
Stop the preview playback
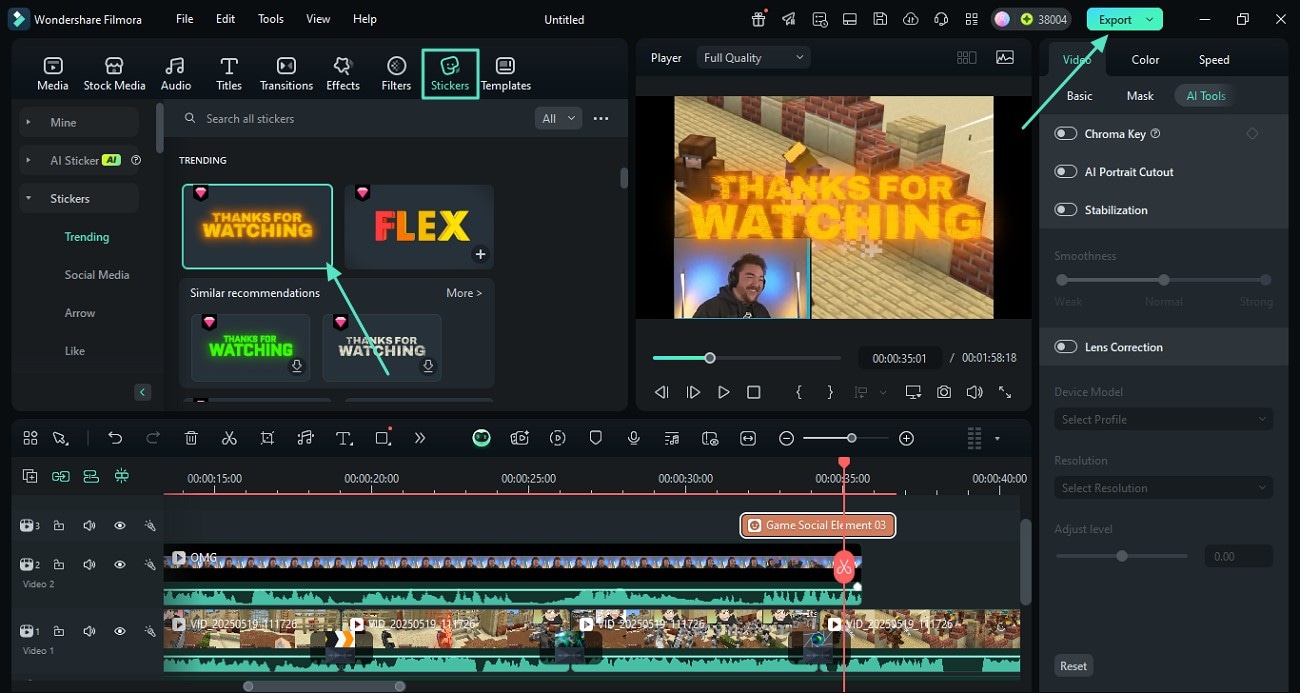click(x=754, y=393)
